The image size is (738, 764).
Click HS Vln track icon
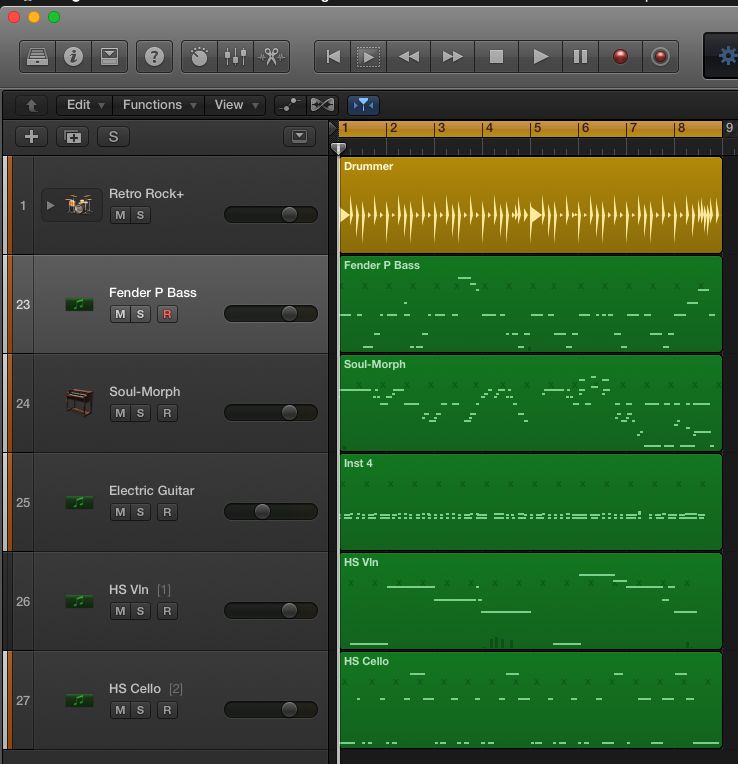coord(79,601)
